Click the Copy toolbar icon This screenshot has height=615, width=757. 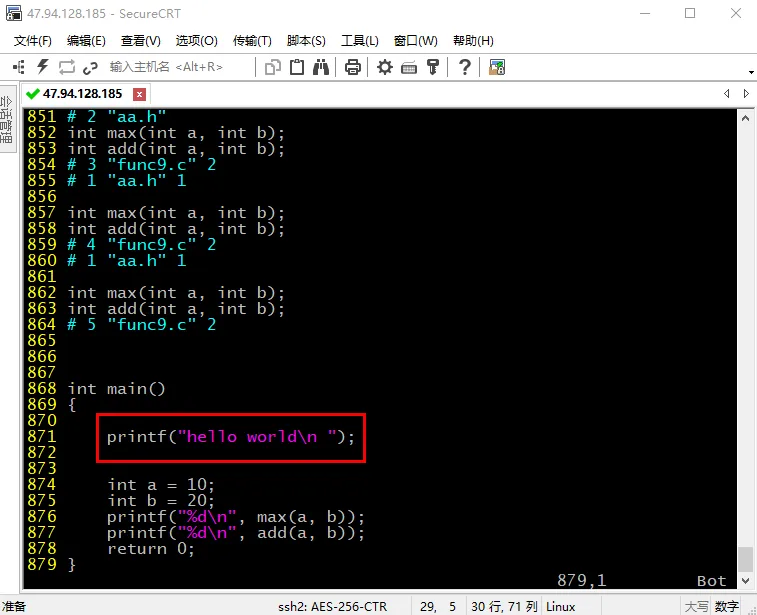point(273,67)
